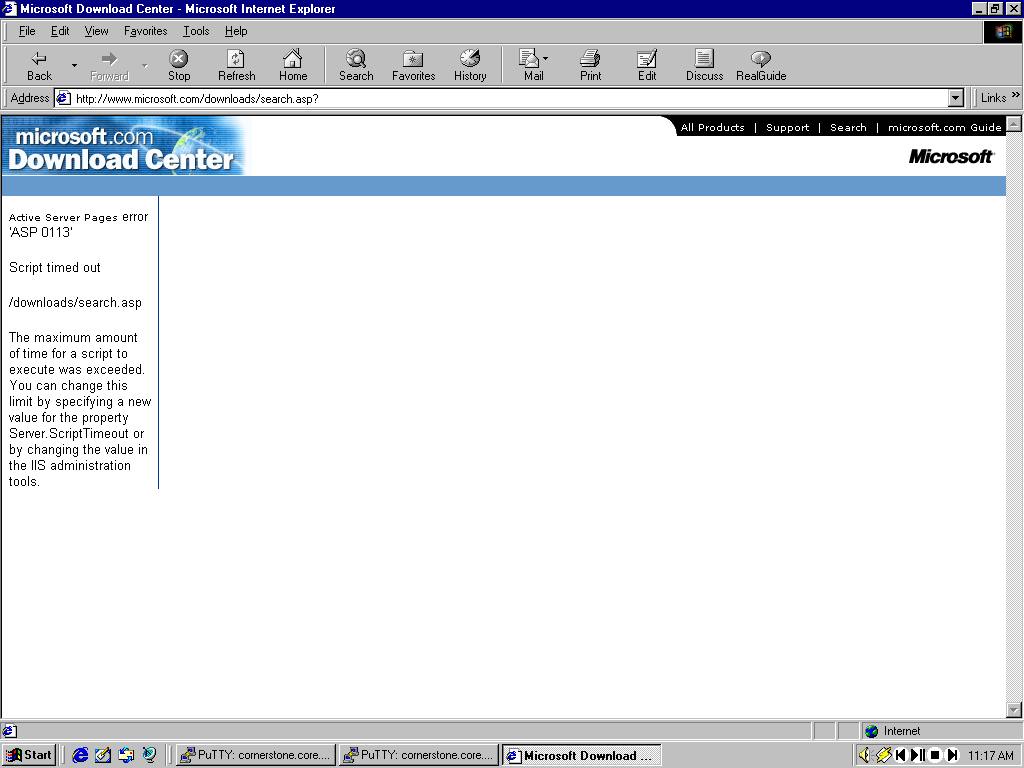The height and width of the screenshot is (768, 1024).
Task: Open the Favorites menu in the menu bar
Action: click(145, 31)
